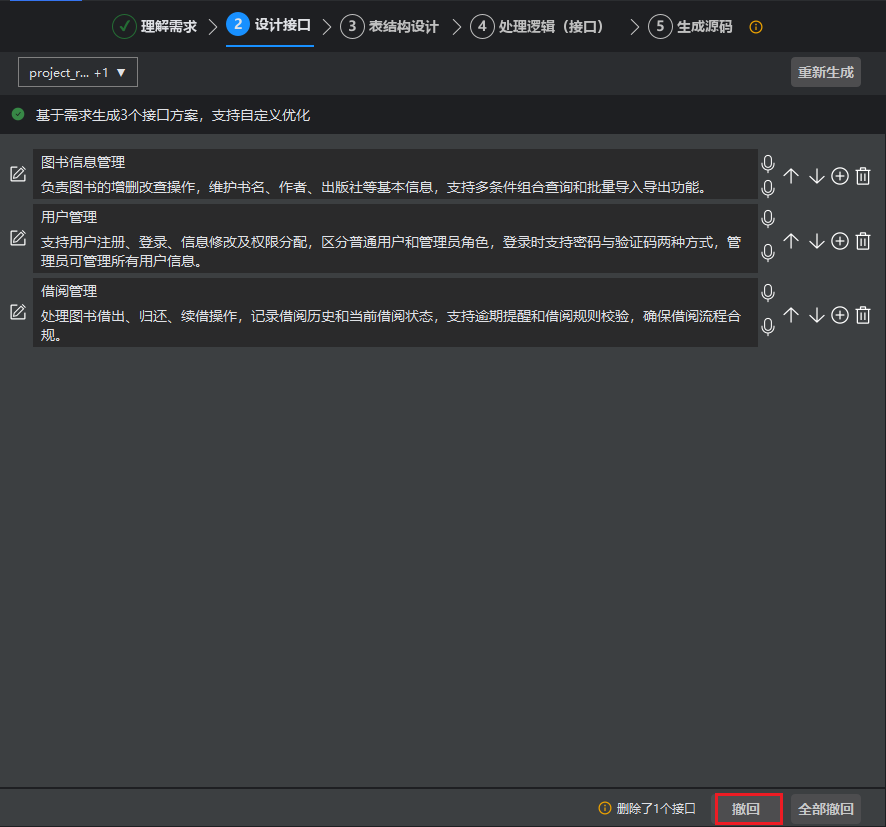This screenshot has height=827, width=886.
Task: Open the project_r... dropdown selector
Action: coord(78,72)
